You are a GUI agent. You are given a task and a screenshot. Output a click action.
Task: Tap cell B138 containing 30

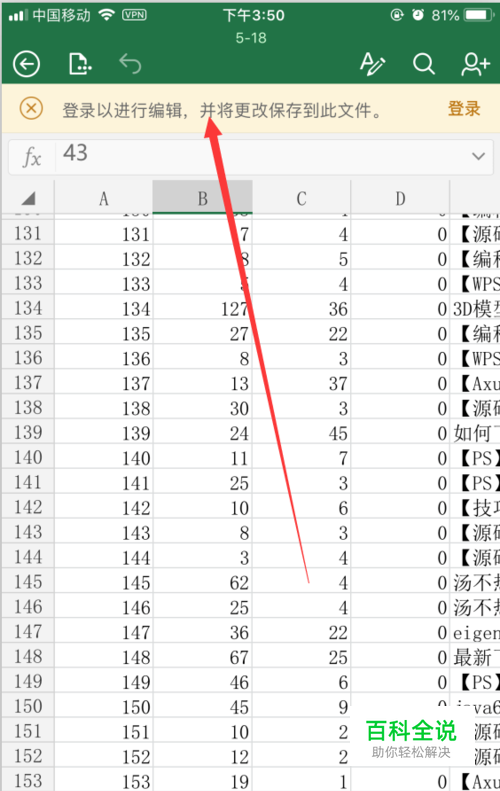click(202, 408)
